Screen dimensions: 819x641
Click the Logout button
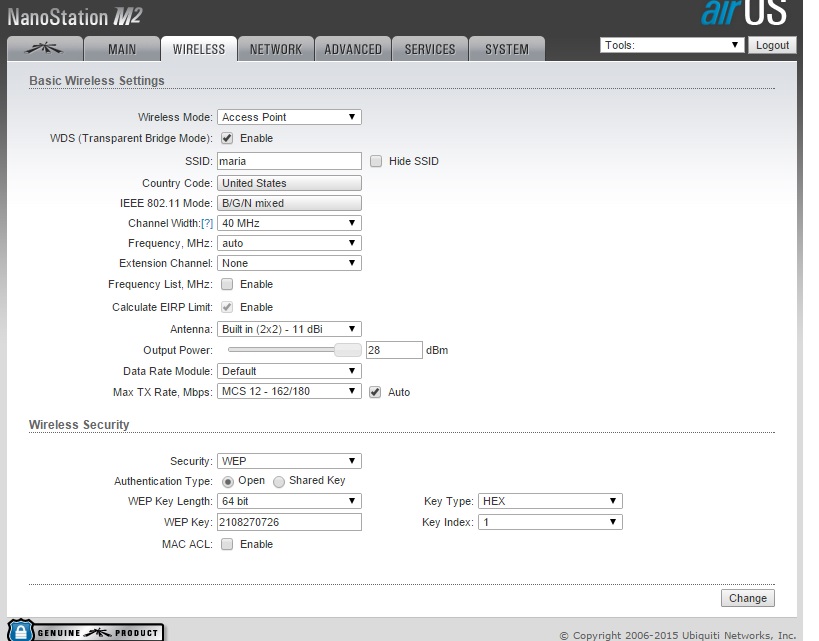[x=773, y=45]
